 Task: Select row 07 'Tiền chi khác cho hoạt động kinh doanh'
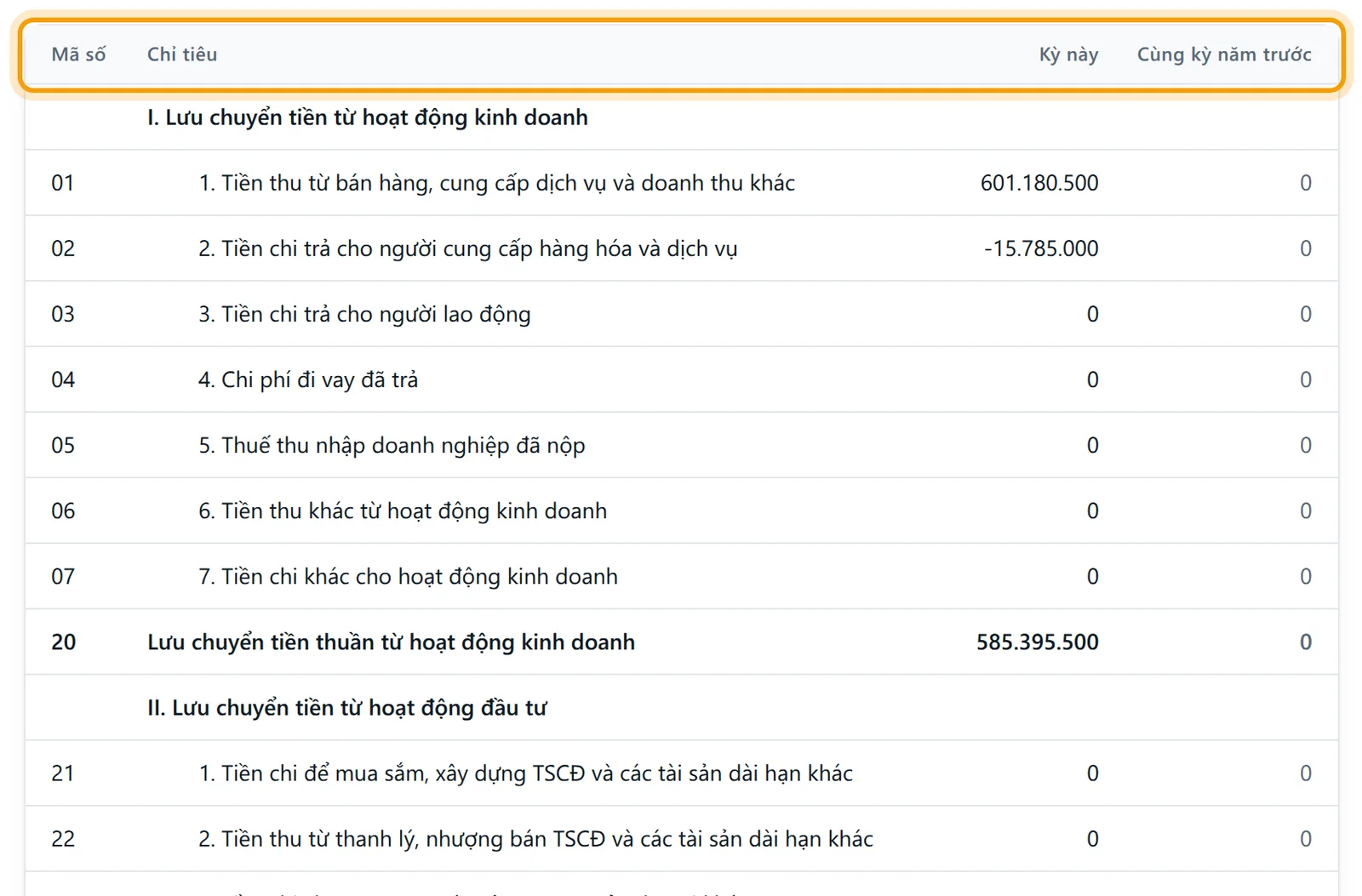point(681,576)
